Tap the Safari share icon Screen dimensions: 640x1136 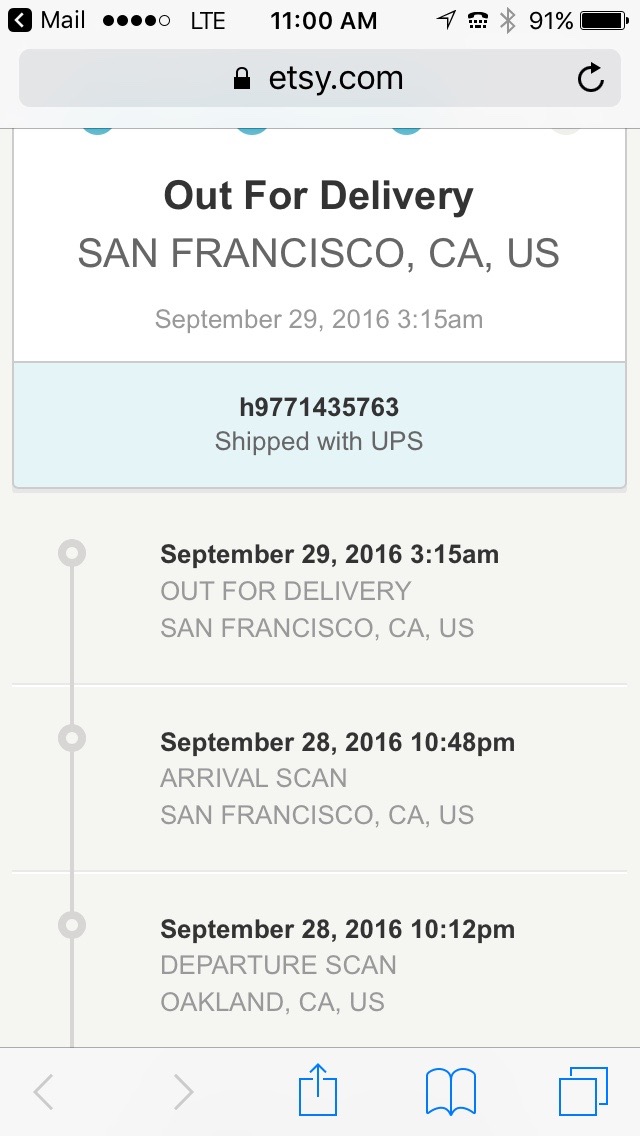[x=318, y=1091]
